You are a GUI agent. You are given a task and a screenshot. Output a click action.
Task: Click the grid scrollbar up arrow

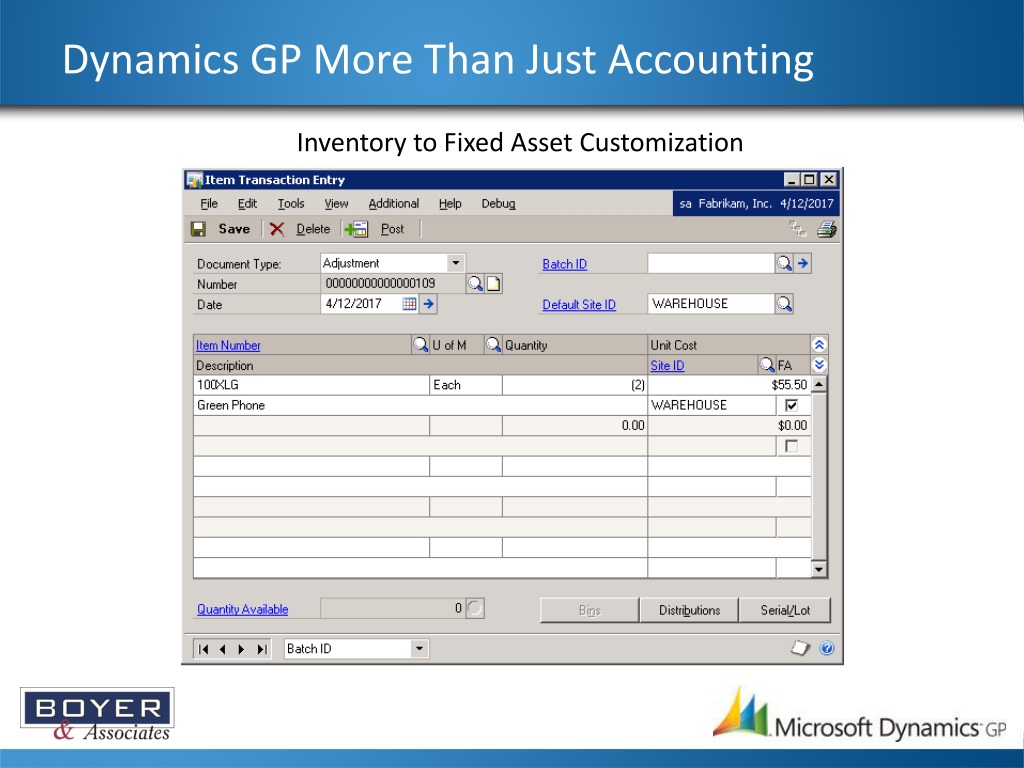click(x=819, y=384)
